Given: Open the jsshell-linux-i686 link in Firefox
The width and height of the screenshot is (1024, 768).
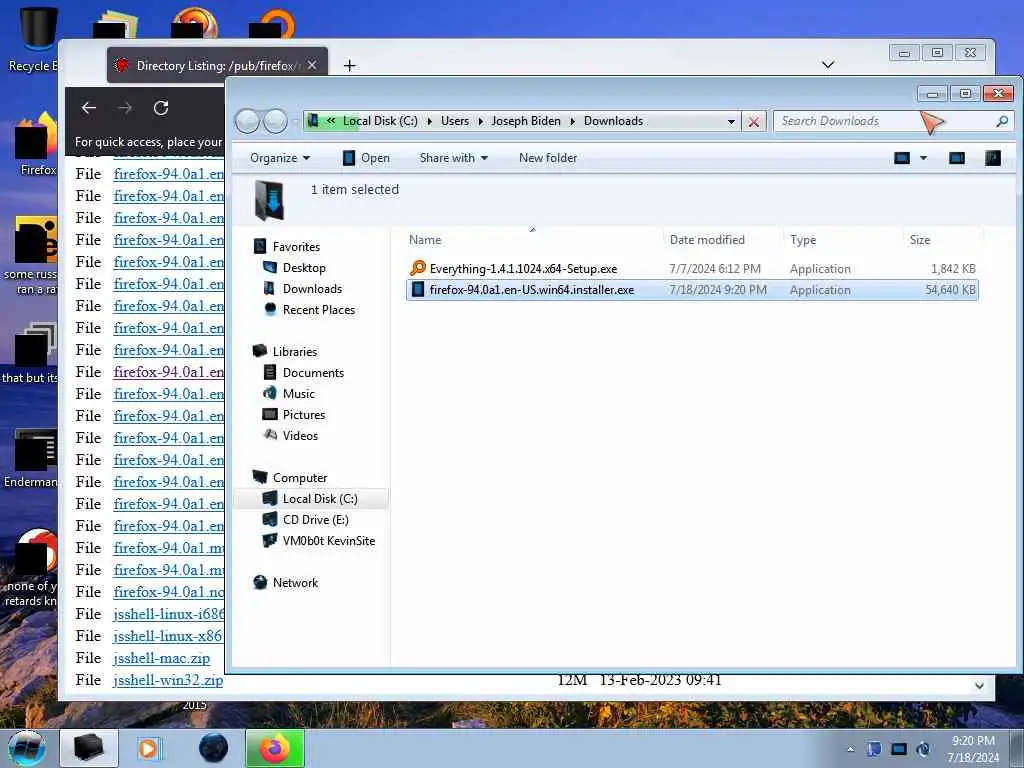Looking at the screenshot, I should pyautogui.click(x=168, y=614).
